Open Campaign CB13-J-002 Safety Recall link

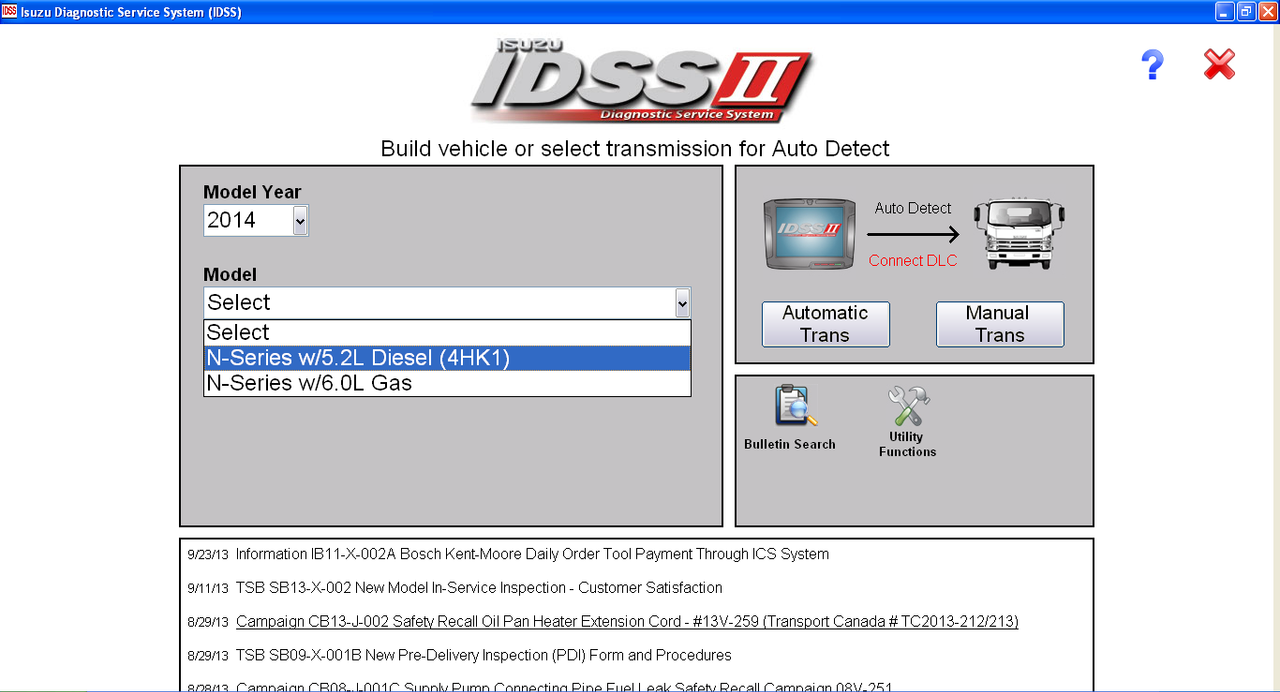click(627, 621)
